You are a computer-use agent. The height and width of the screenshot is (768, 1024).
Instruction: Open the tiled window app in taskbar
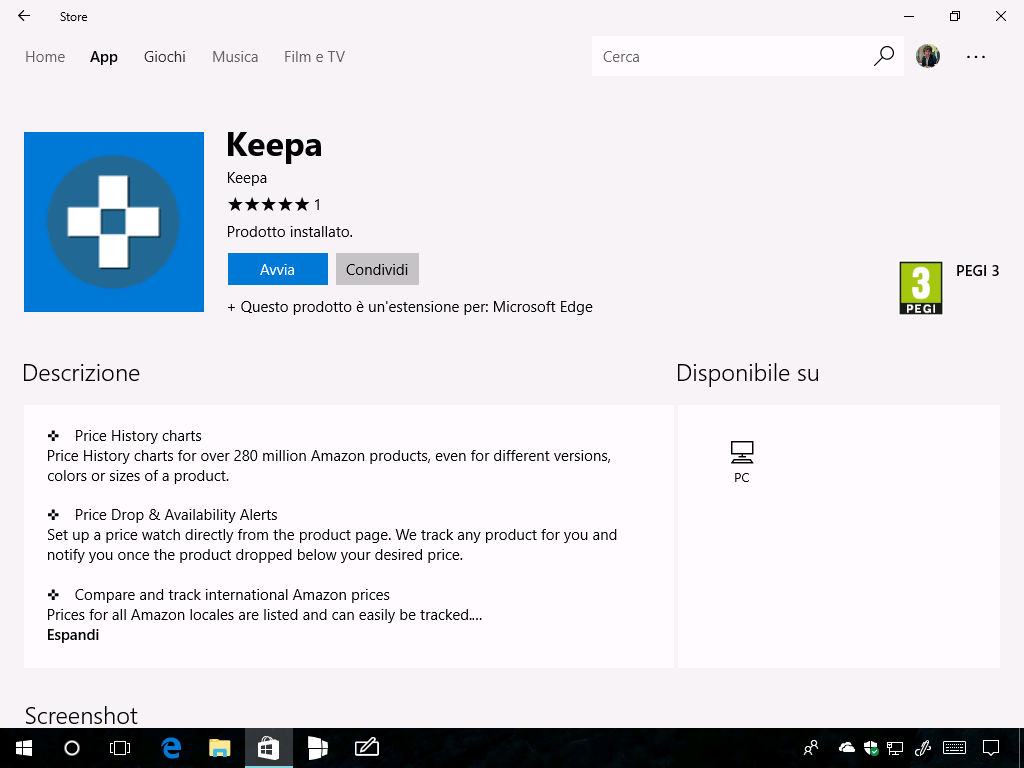(317, 748)
